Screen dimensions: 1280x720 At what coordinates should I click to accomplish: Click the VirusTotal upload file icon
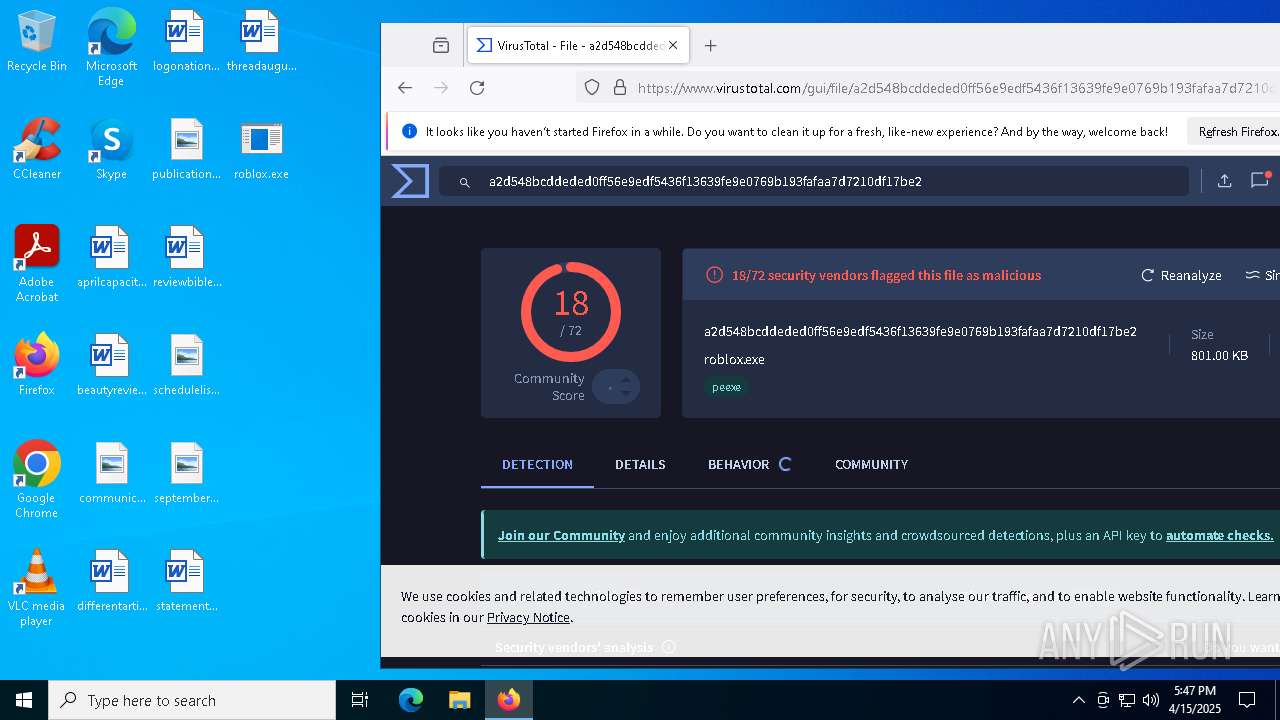[x=1224, y=181]
